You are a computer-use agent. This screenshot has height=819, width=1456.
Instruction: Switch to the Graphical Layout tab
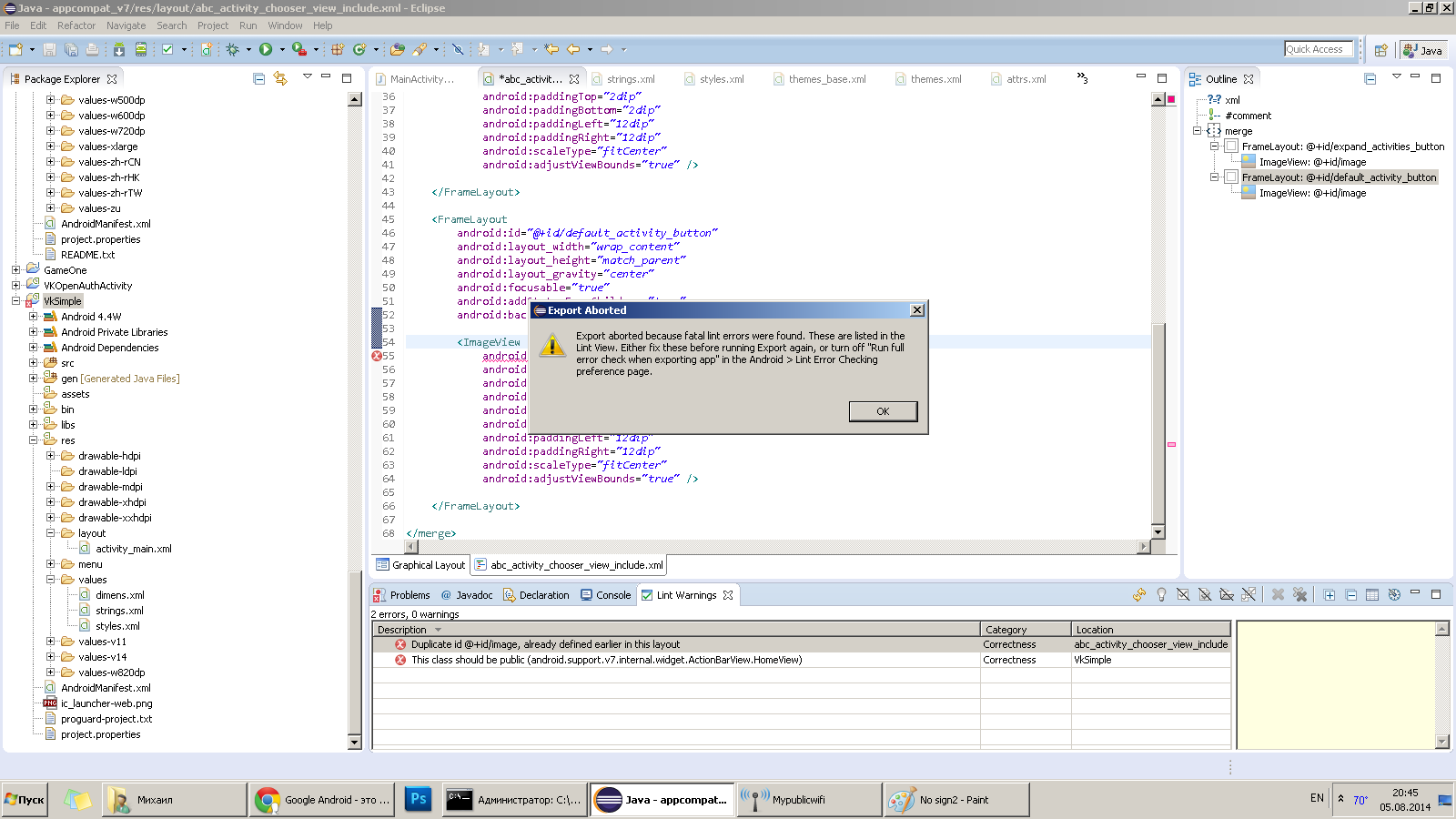click(x=420, y=565)
